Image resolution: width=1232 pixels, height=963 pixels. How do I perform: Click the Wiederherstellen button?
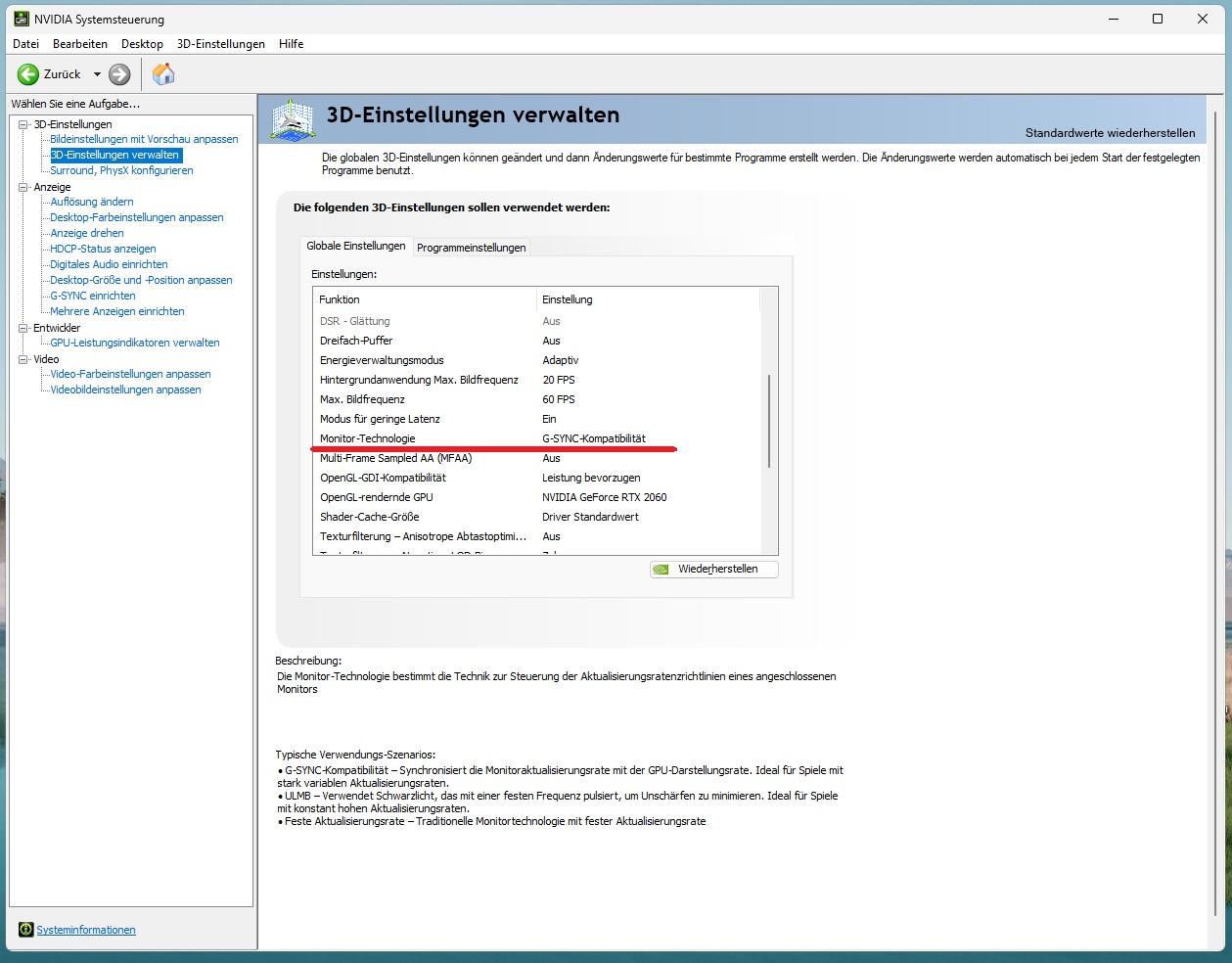point(713,569)
